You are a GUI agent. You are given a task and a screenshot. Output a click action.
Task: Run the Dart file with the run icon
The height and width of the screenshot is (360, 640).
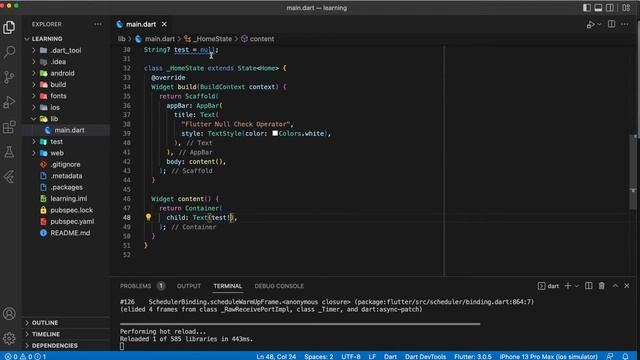591,24
